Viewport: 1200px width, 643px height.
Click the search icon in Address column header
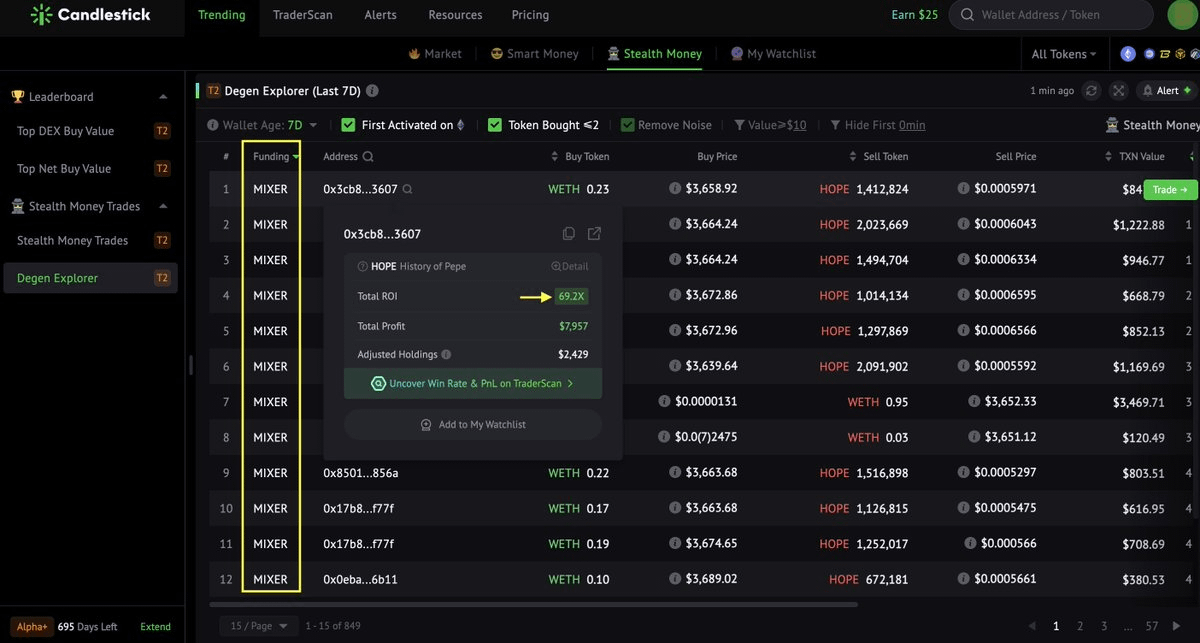coord(368,157)
